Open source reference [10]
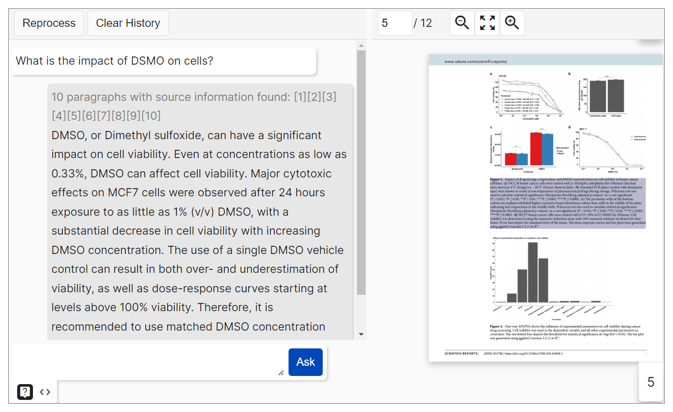Image resolution: width=673 pixels, height=412 pixels. [150, 116]
